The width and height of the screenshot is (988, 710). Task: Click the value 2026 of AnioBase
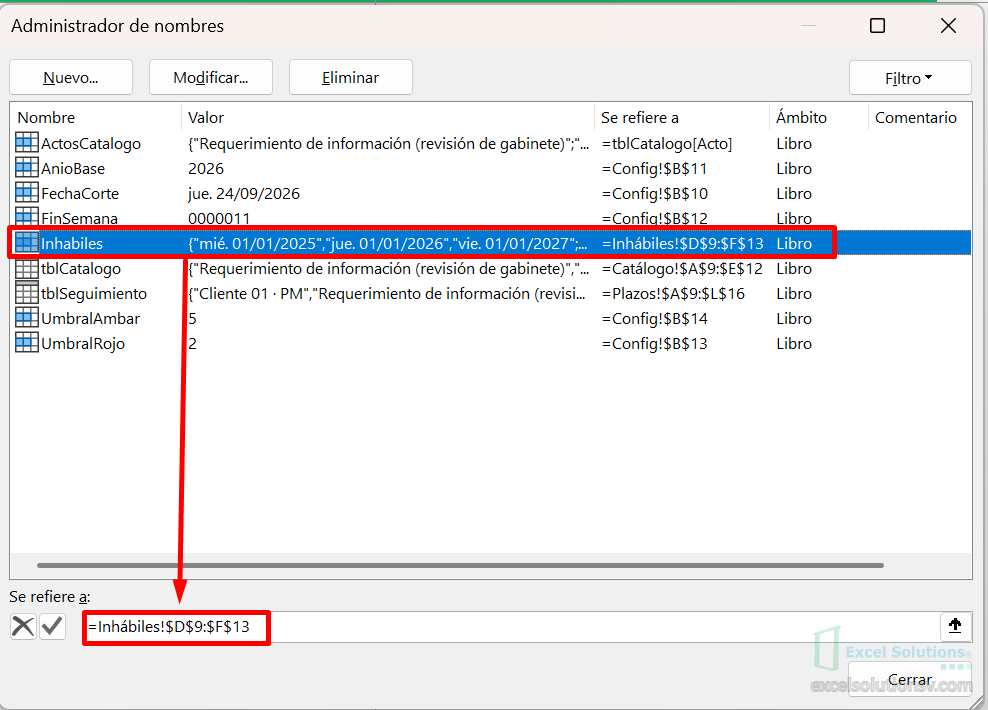206,169
